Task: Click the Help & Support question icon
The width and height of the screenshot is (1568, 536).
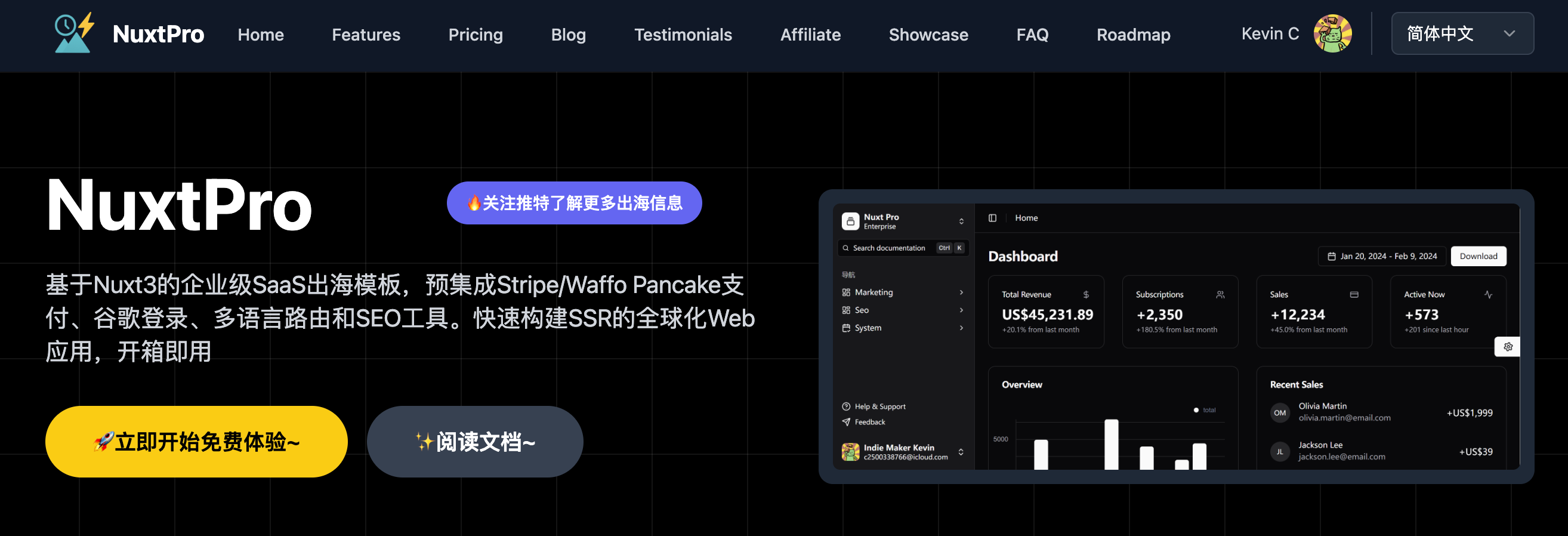Action: point(846,406)
